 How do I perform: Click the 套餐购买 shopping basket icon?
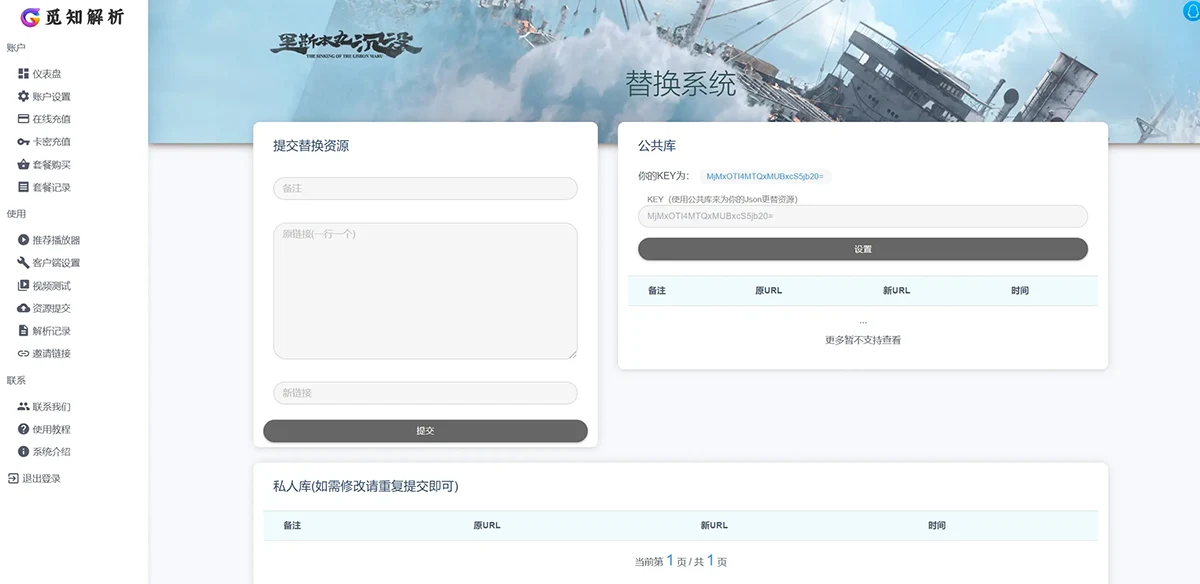point(24,165)
